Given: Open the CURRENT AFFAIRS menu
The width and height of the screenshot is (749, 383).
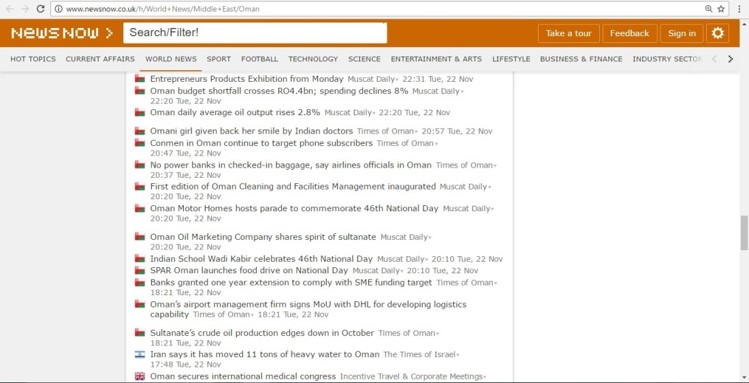Looking at the screenshot, I should click(100, 59).
